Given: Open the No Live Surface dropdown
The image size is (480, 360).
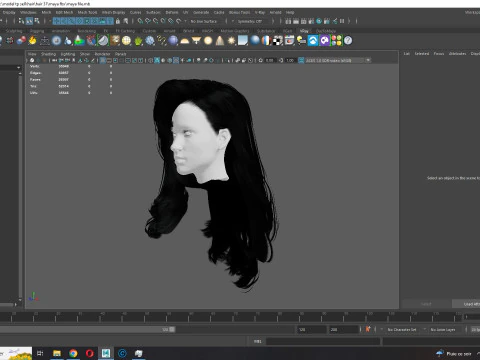Looking at the screenshot, I should (x=204, y=21).
